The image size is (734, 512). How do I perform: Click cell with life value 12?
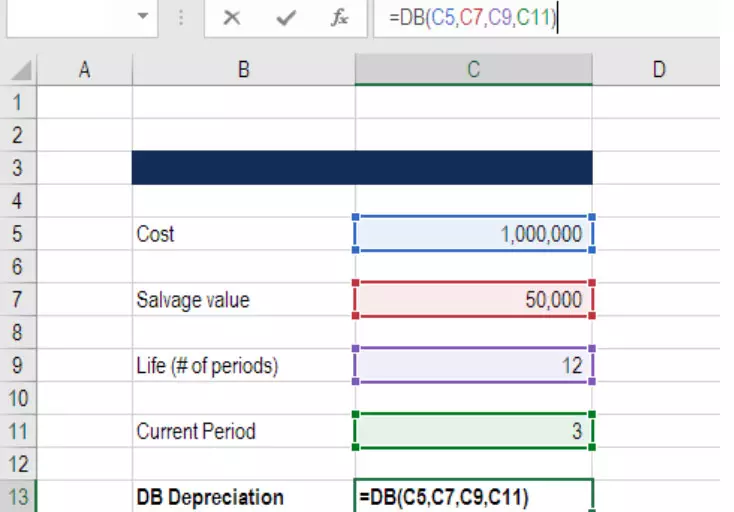pyautogui.click(x=473, y=365)
